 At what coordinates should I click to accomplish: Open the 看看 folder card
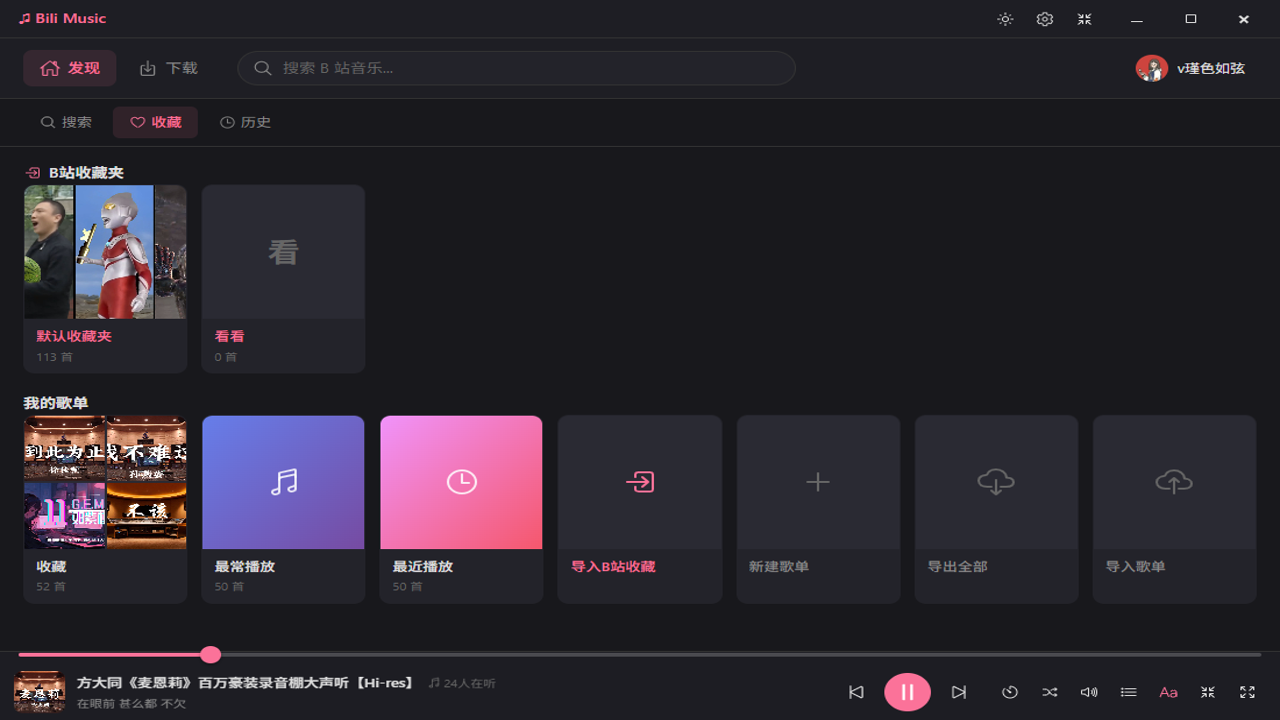pyautogui.click(x=283, y=279)
